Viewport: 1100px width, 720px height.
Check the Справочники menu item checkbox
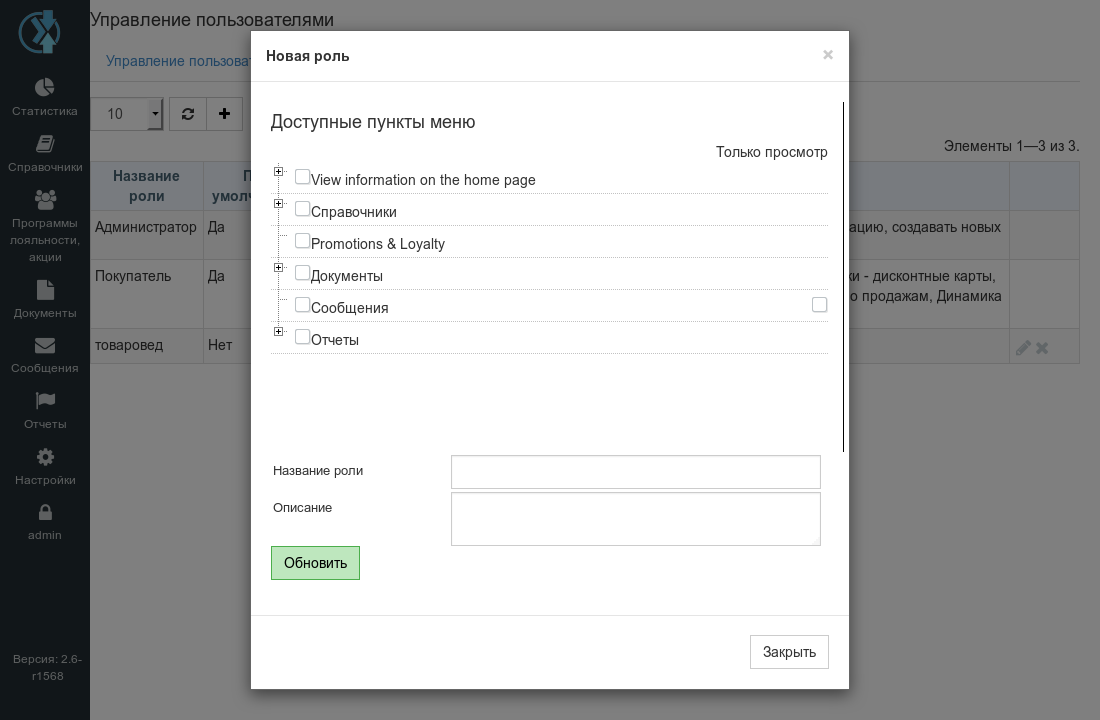(x=302, y=209)
